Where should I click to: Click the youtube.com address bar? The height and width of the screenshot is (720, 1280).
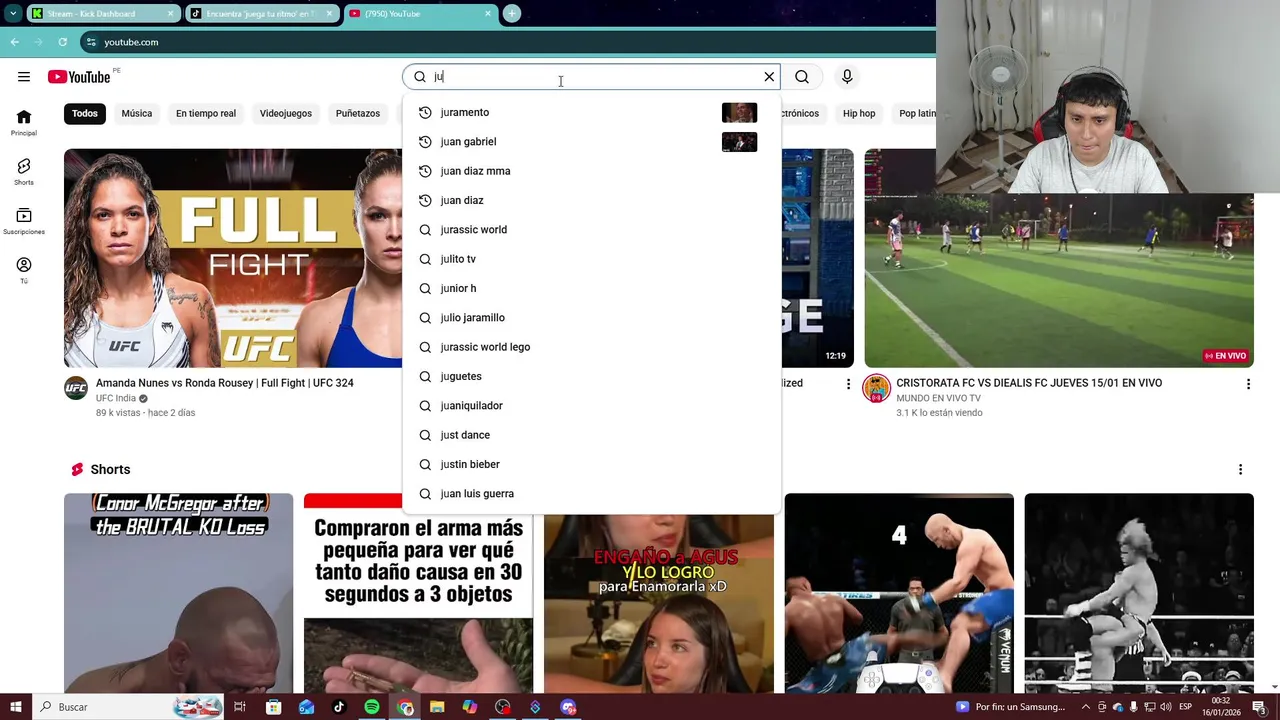coord(500,42)
